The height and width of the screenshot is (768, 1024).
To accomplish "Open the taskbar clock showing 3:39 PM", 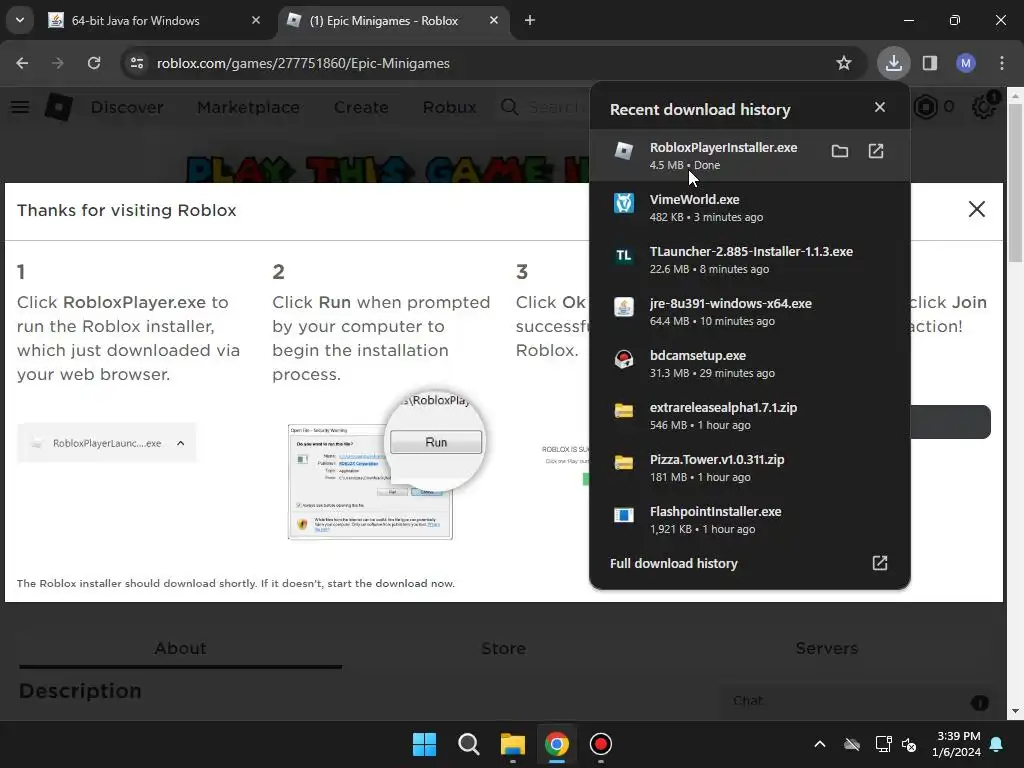I will point(956,744).
